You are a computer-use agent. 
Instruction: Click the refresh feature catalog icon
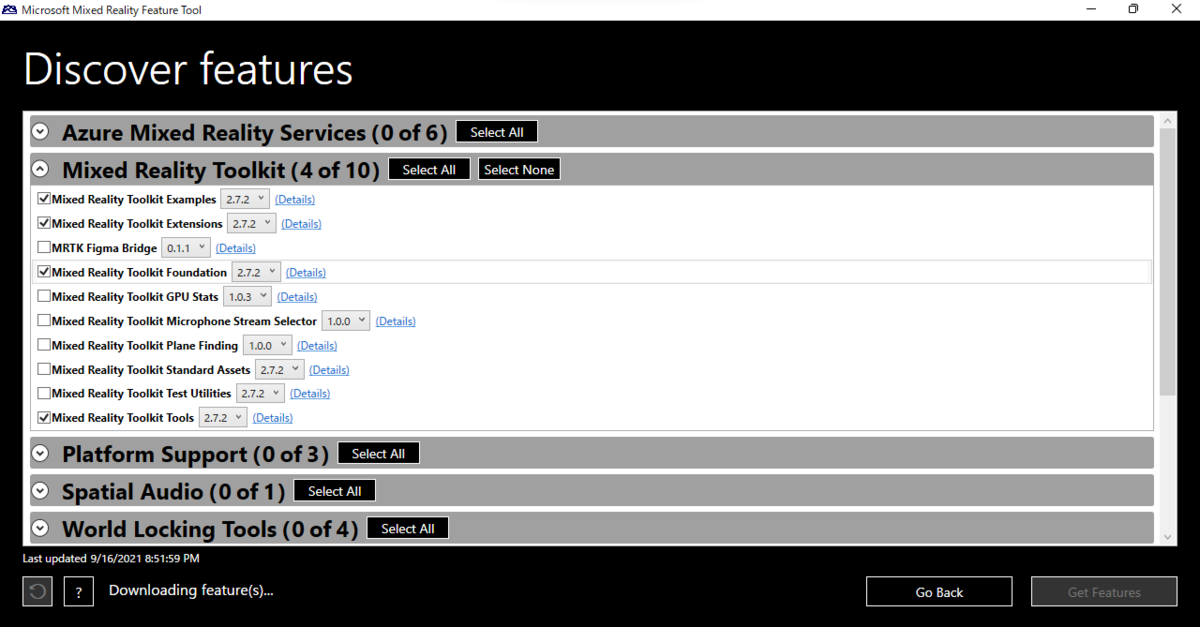(37, 591)
